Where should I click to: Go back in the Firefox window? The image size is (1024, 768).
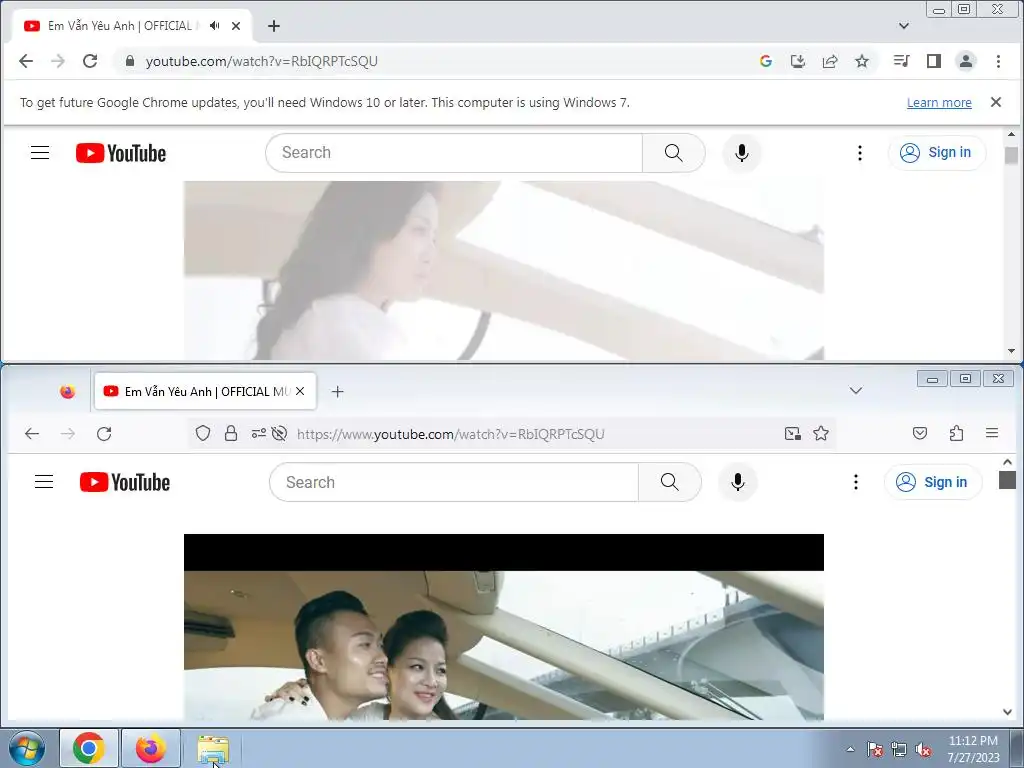click(x=32, y=434)
